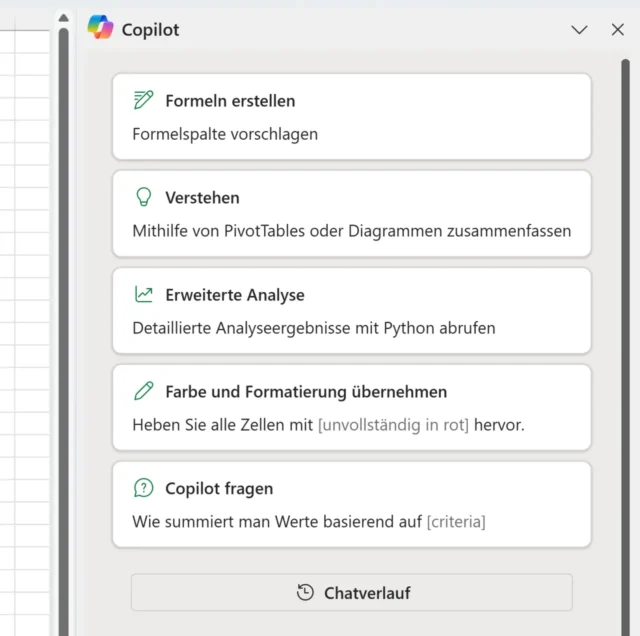The height and width of the screenshot is (636, 640).
Task: Click the [unvollständig in rot] placeholder text
Action: pyautogui.click(x=393, y=424)
